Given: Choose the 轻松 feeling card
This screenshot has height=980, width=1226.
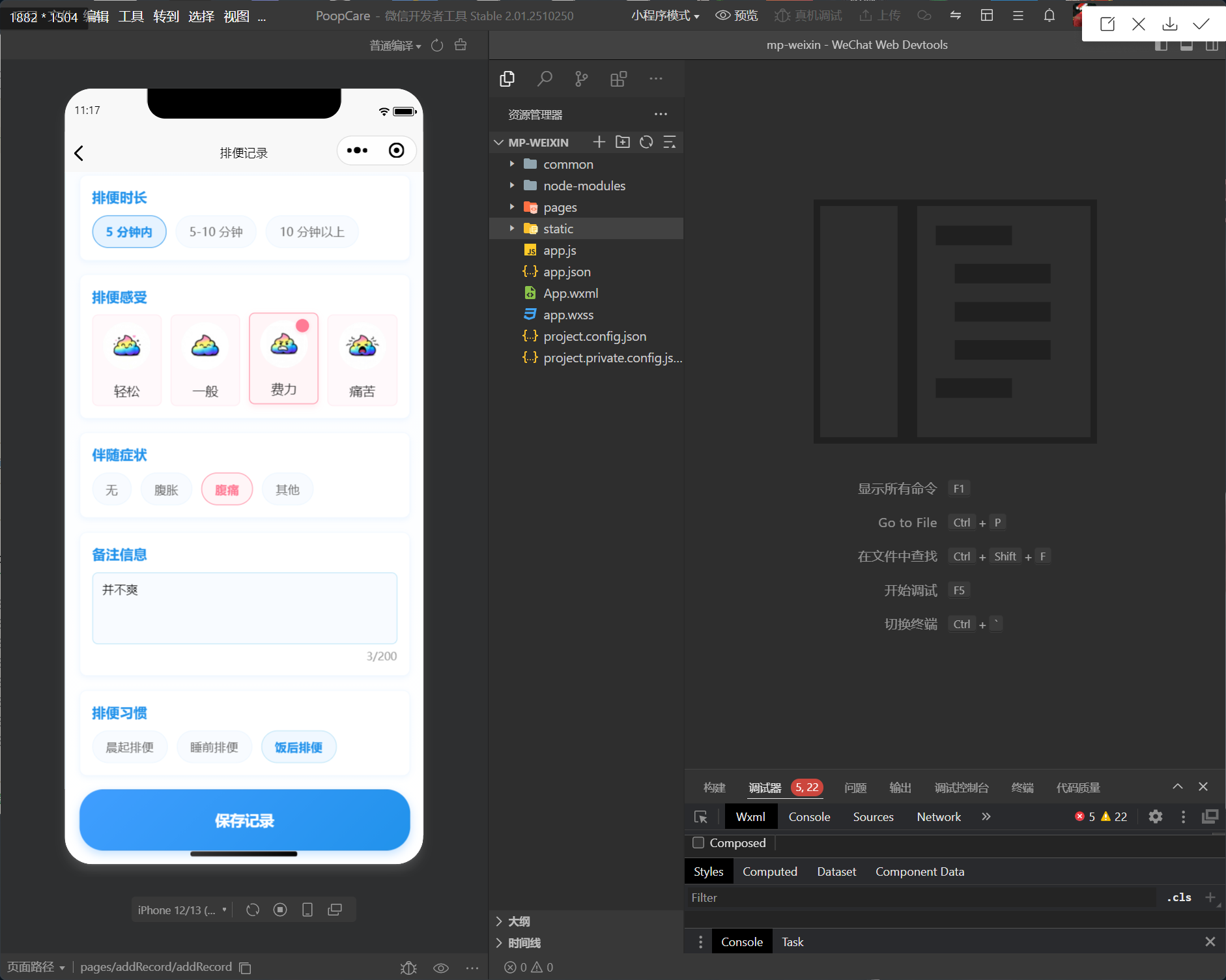Looking at the screenshot, I should (127, 360).
